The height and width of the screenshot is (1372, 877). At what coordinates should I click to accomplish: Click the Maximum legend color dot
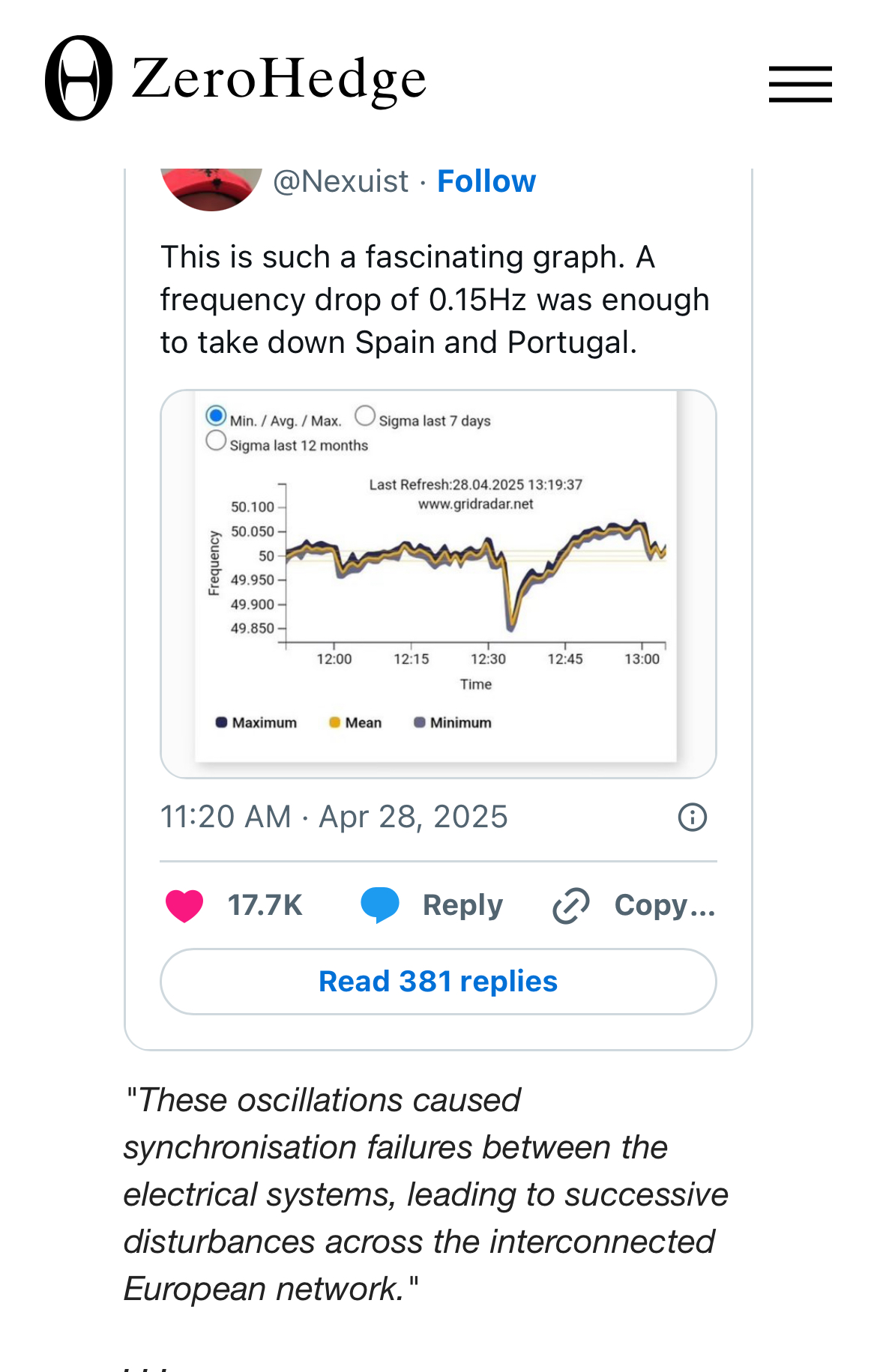click(x=221, y=722)
